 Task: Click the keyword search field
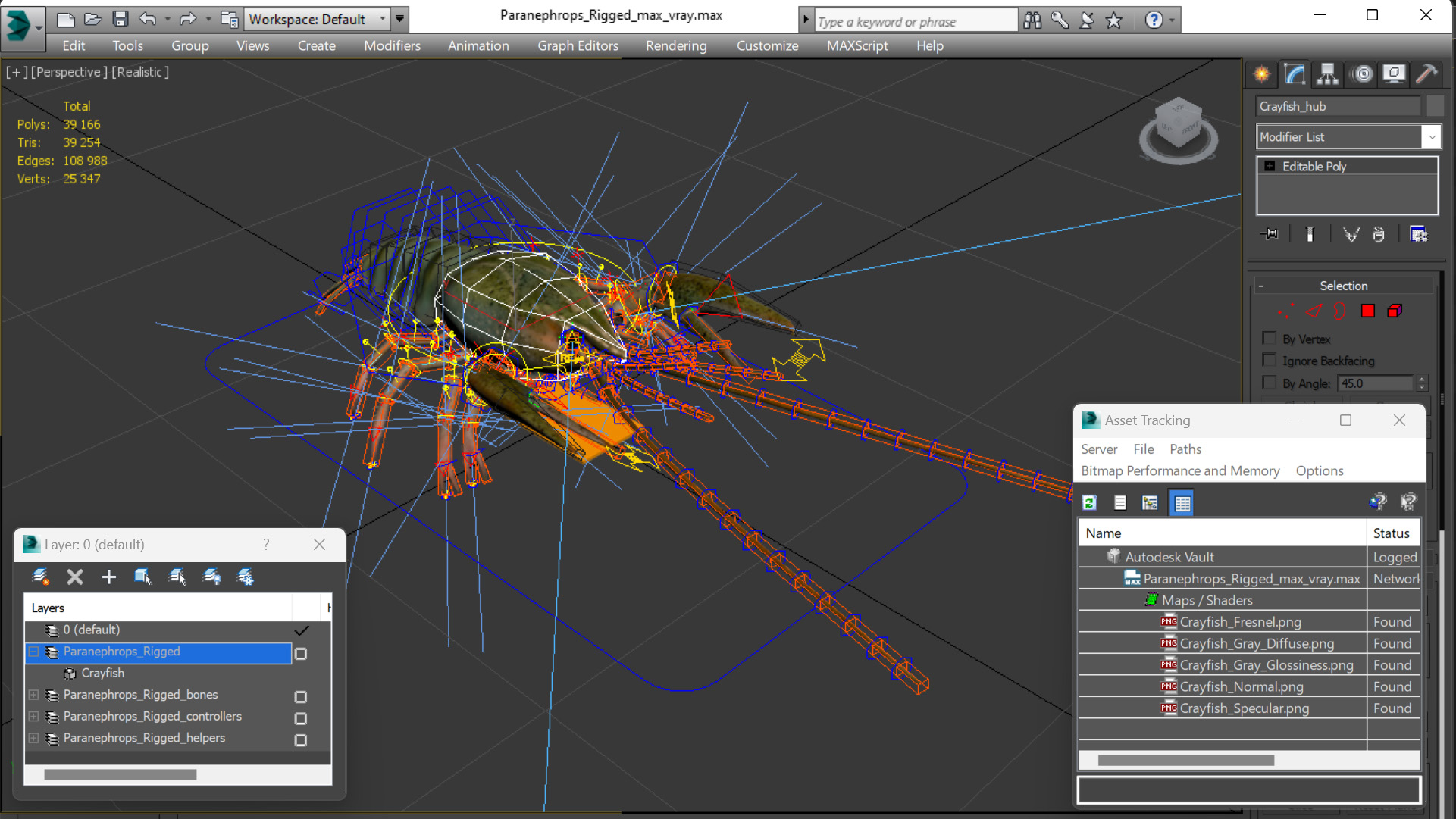[x=916, y=21]
